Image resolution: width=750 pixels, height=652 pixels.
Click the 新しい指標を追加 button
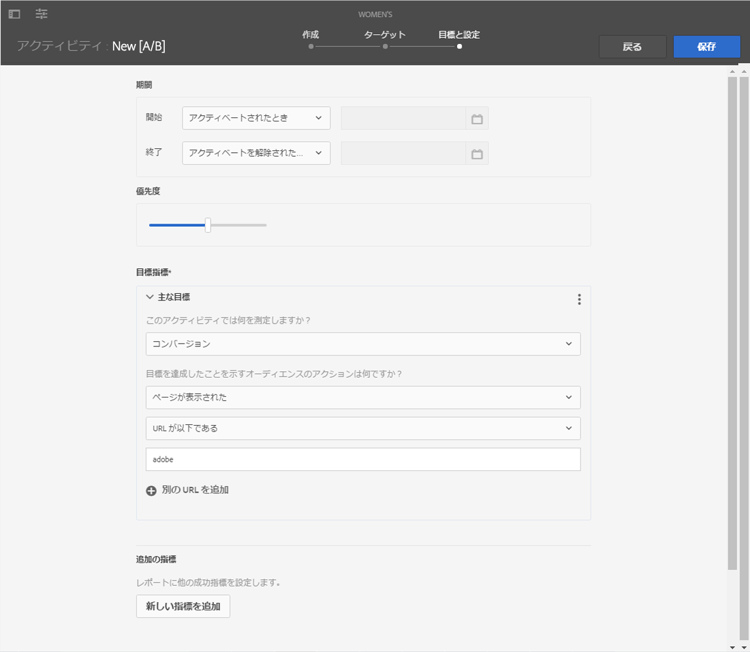click(x=183, y=607)
